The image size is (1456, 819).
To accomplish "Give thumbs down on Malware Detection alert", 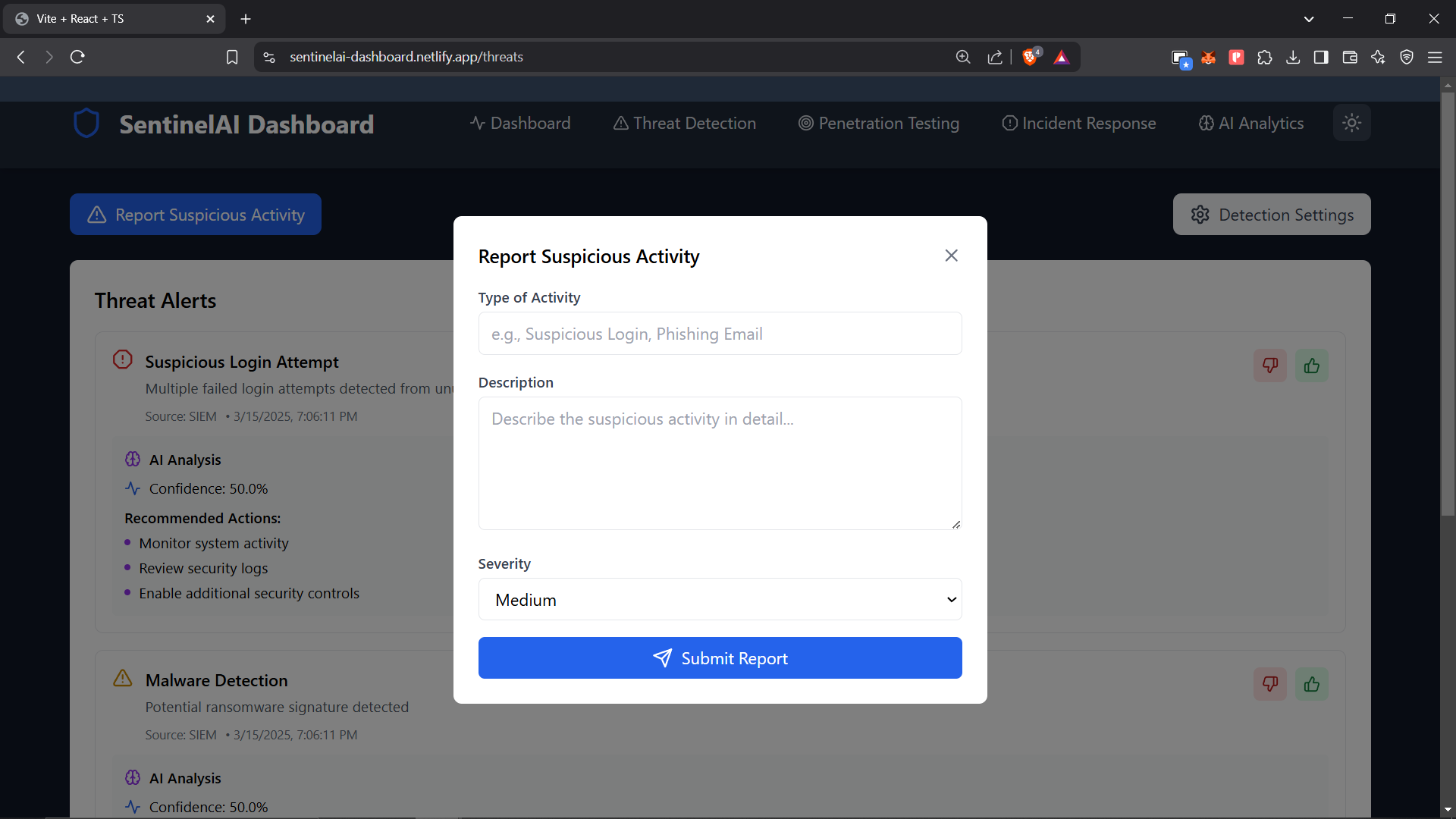I will click(1269, 684).
